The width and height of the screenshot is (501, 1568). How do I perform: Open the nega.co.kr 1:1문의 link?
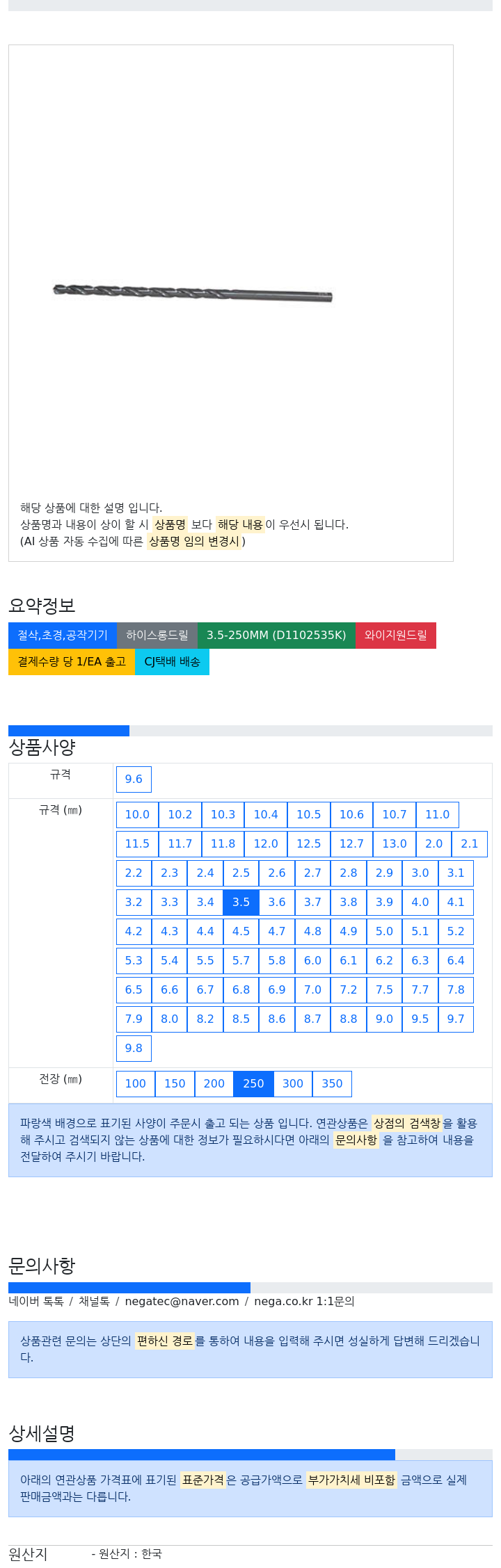[304, 1302]
